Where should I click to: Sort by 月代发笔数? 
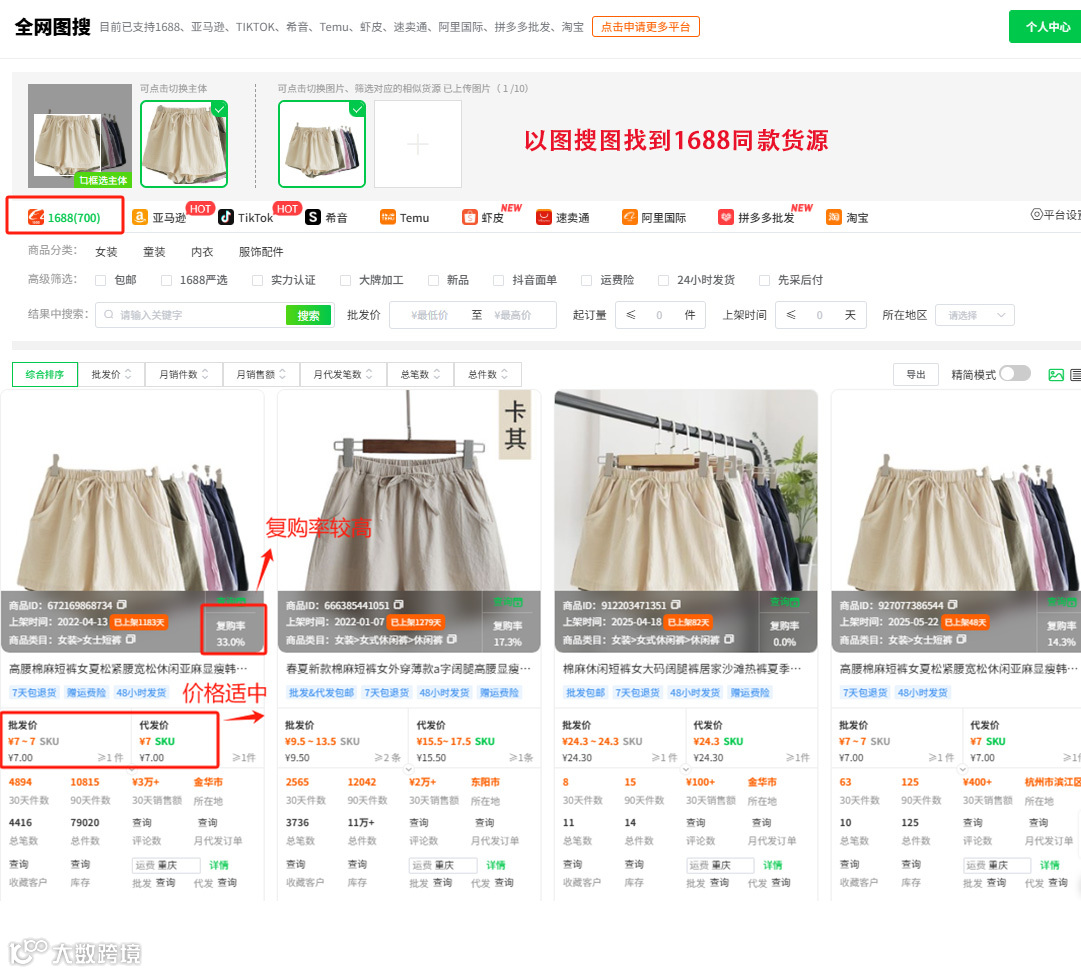click(x=343, y=374)
